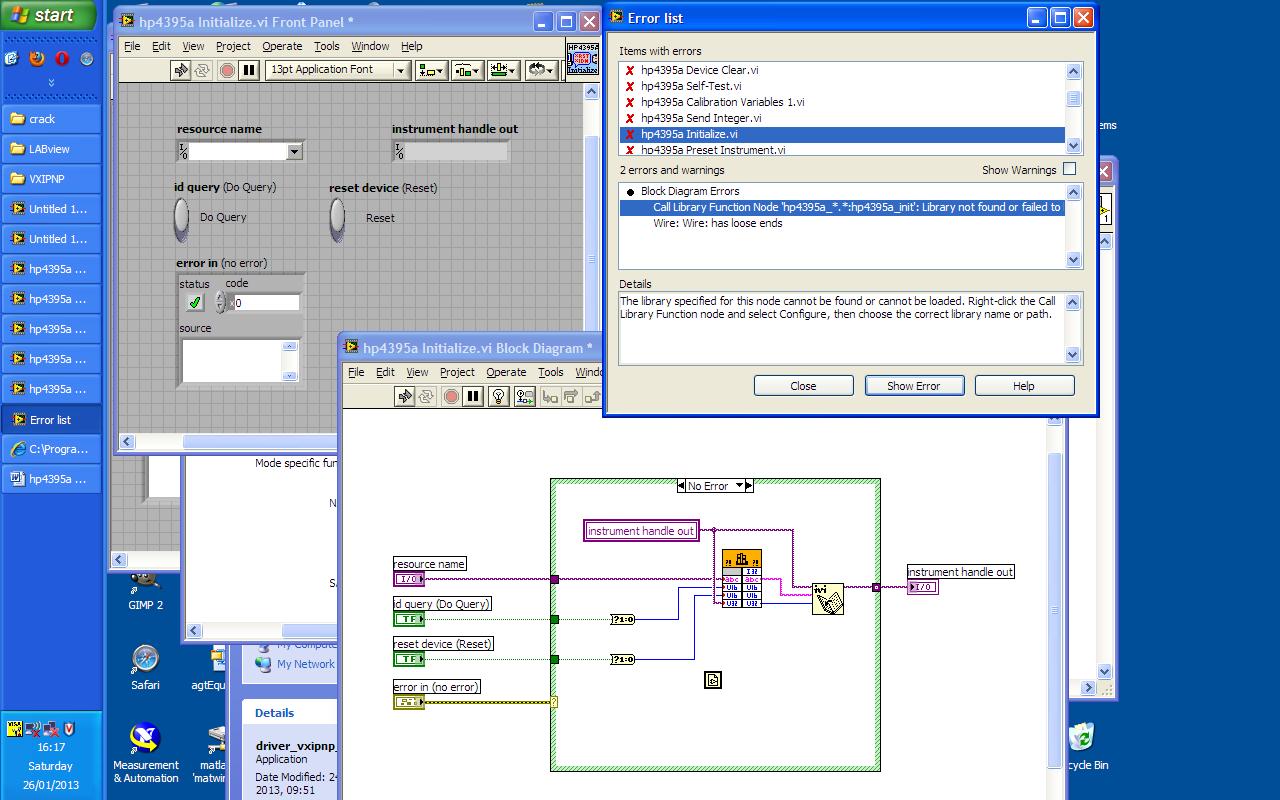
Task: Click the error in source text box
Action: tap(234, 361)
